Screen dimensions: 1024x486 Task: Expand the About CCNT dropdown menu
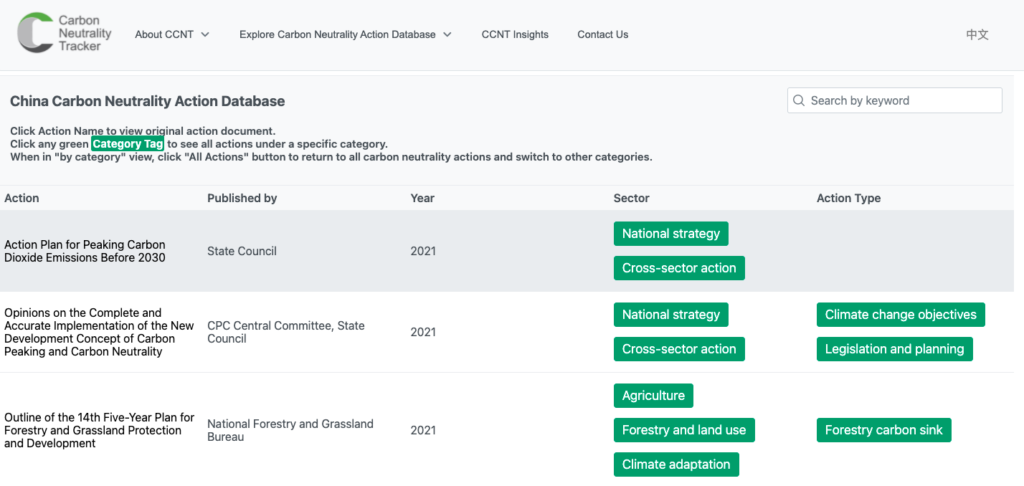click(x=171, y=34)
